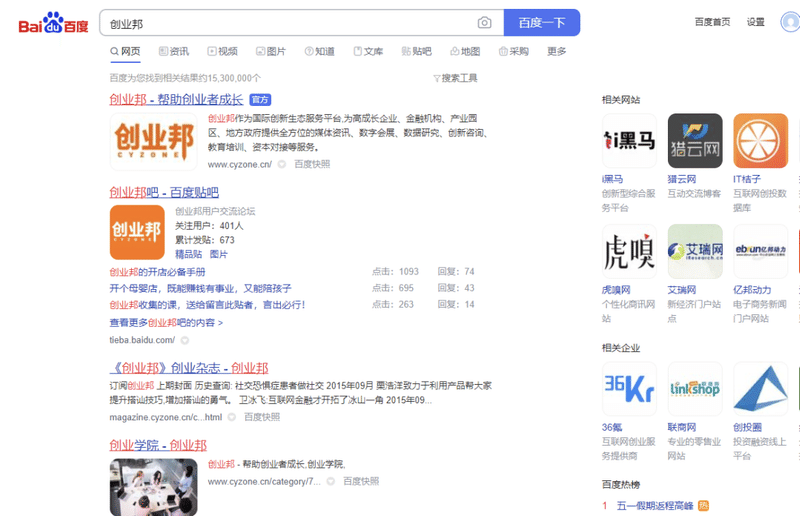Switch to the 图片 tab

click(271, 52)
